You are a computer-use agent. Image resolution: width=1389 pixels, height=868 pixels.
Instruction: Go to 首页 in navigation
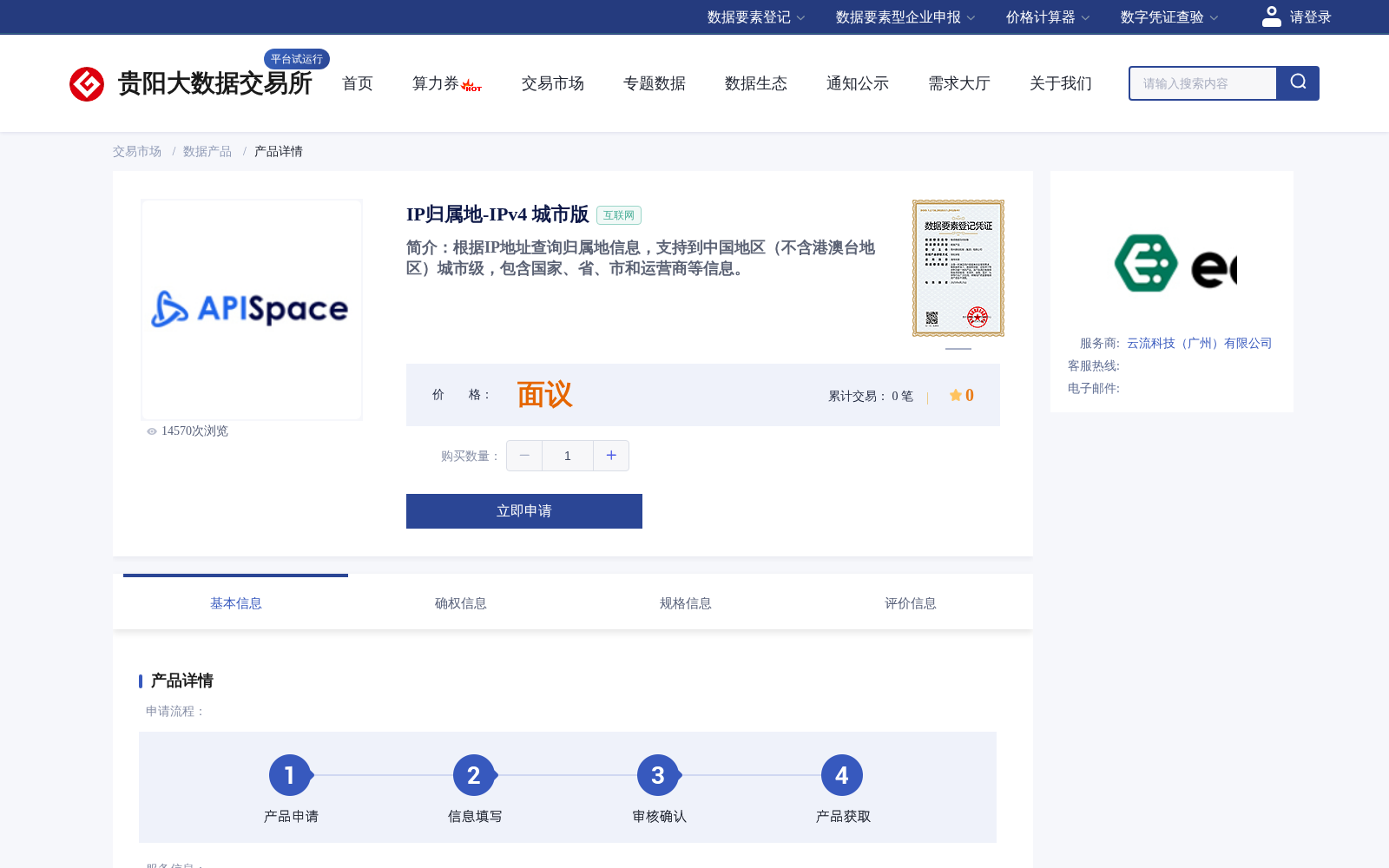(x=358, y=83)
